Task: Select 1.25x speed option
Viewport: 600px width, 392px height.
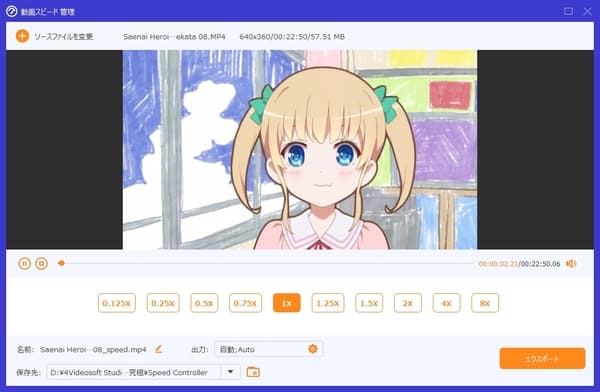Action: (x=328, y=303)
